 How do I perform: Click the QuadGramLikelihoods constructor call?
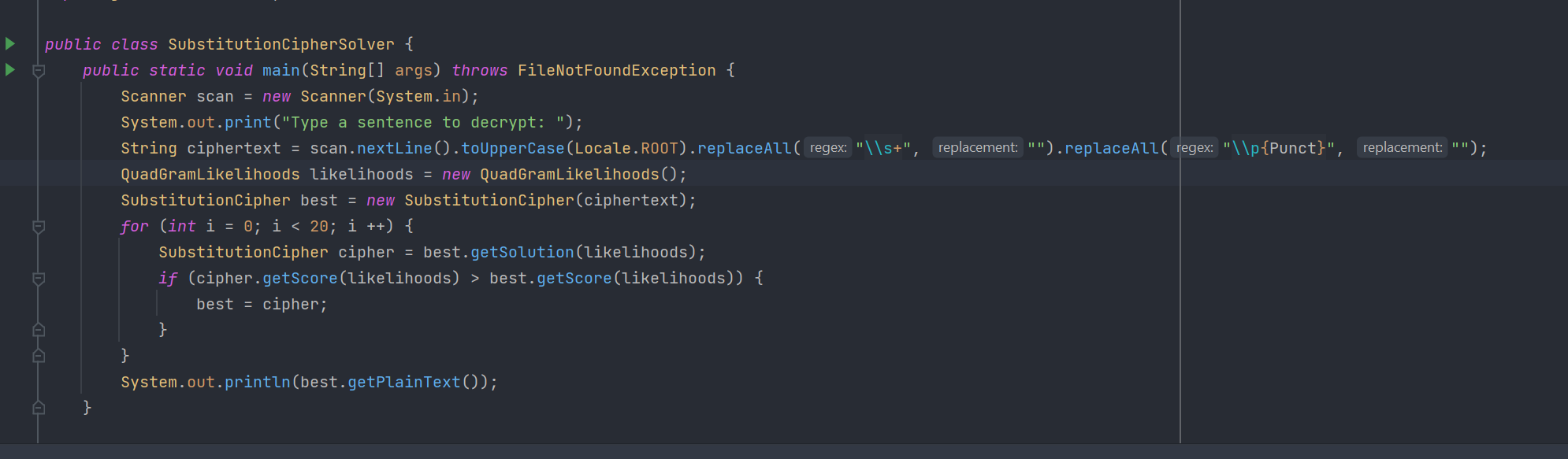coord(569,175)
